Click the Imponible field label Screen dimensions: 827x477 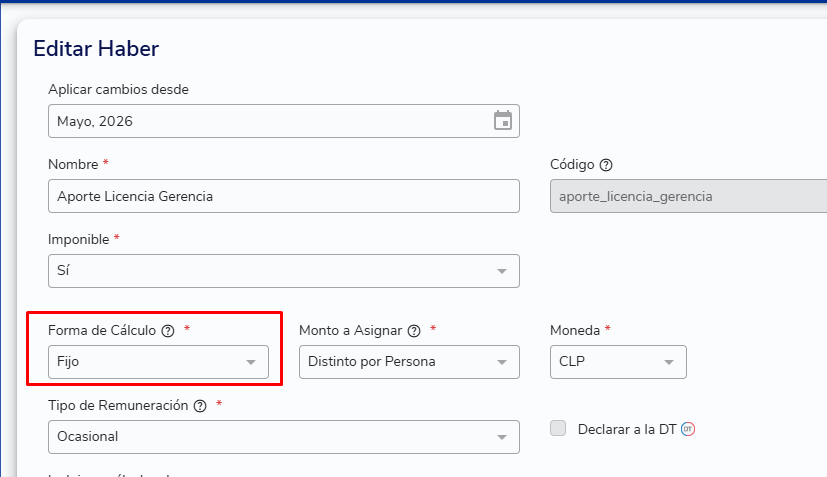(79, 240)
